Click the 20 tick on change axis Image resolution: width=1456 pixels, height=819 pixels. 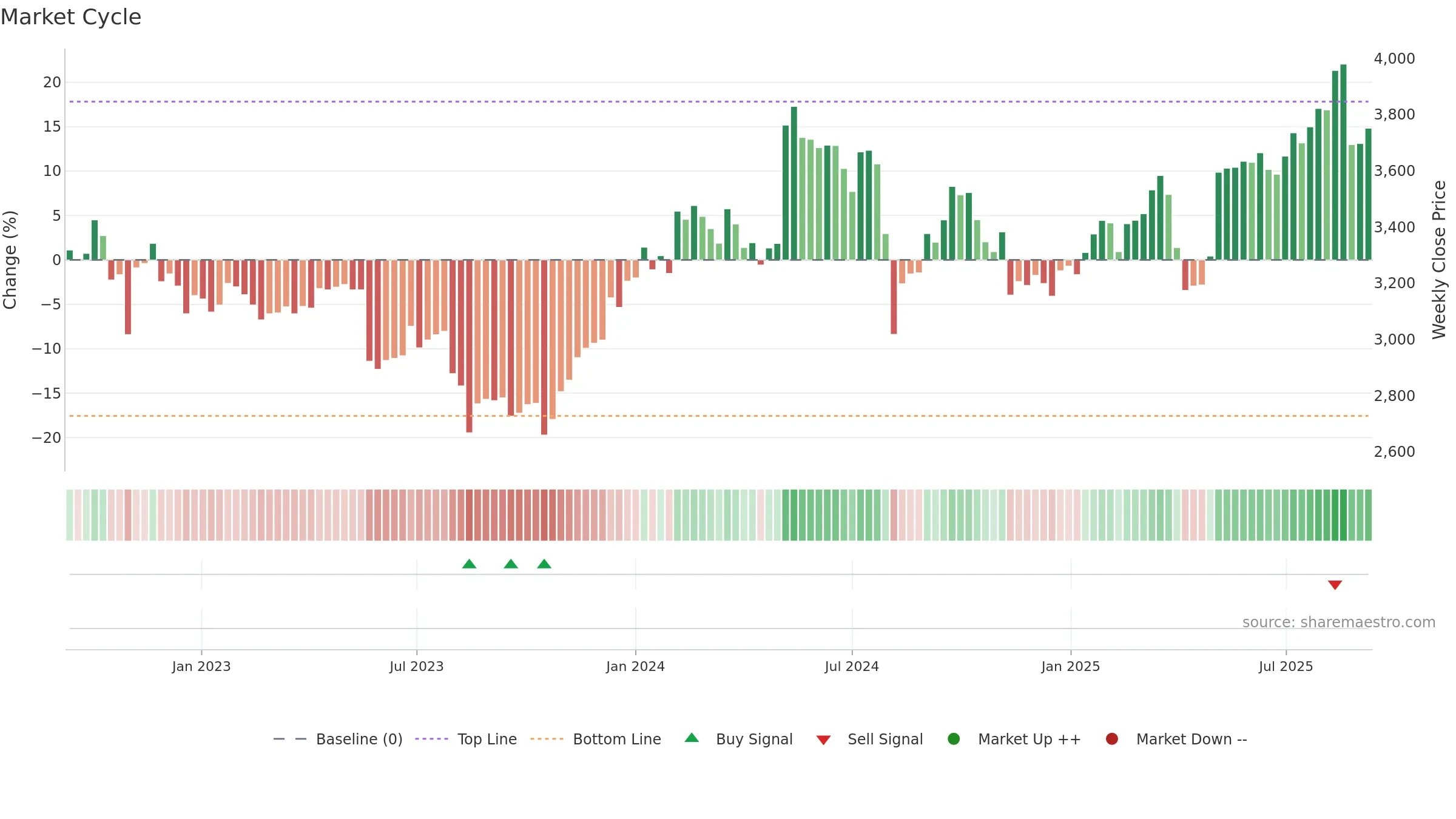click(x=52, y=82)
